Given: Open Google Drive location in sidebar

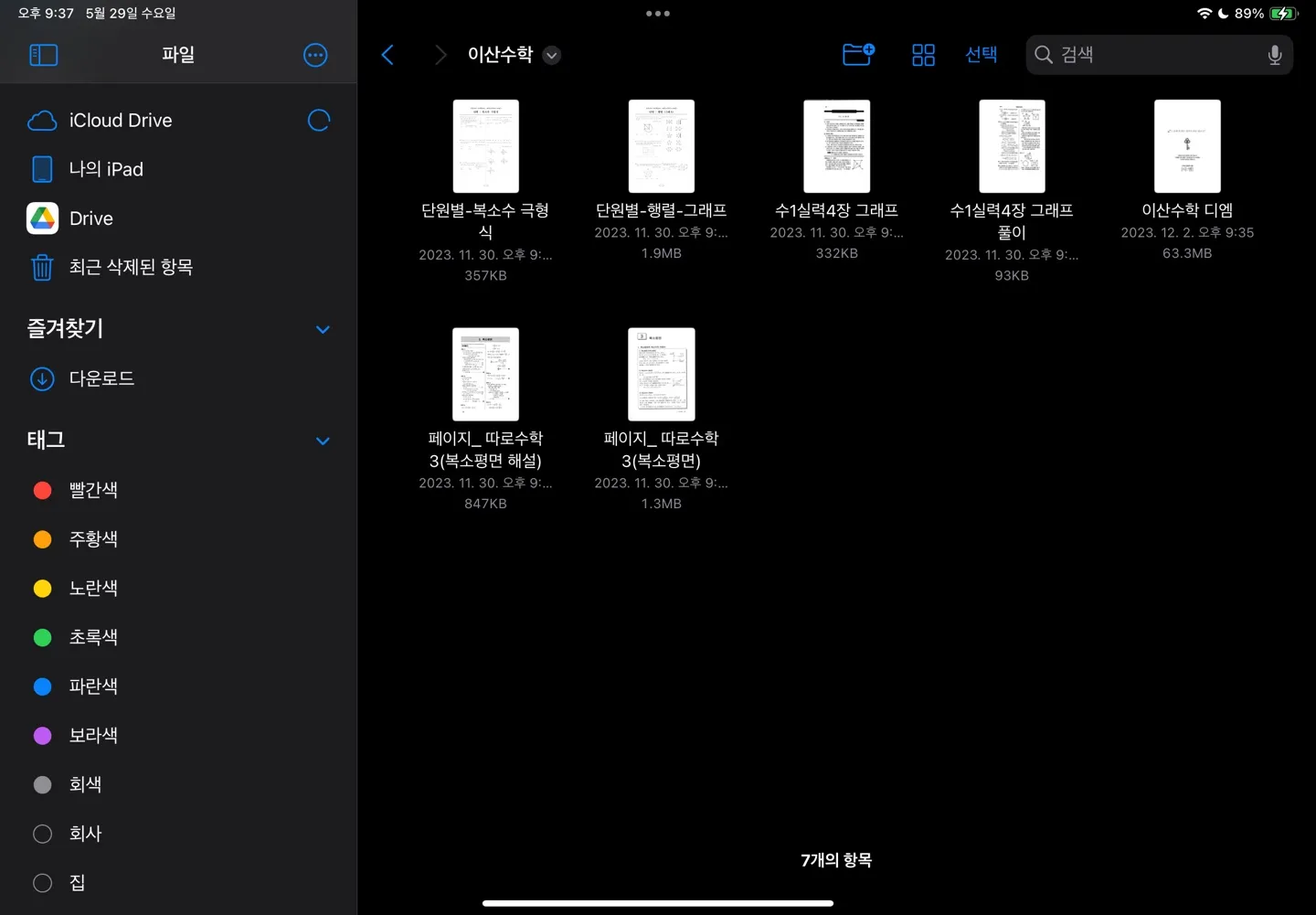Looking at the screenshot, I should (91, 218).
